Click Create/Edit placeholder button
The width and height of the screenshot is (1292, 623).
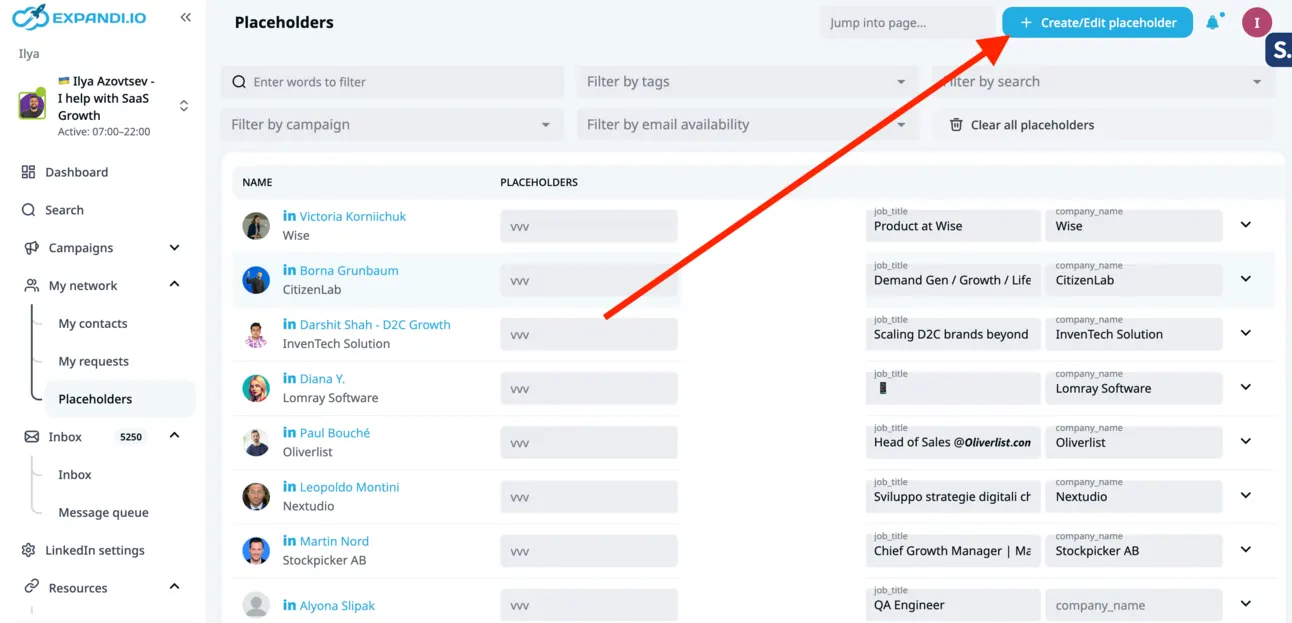[1097, 22]
